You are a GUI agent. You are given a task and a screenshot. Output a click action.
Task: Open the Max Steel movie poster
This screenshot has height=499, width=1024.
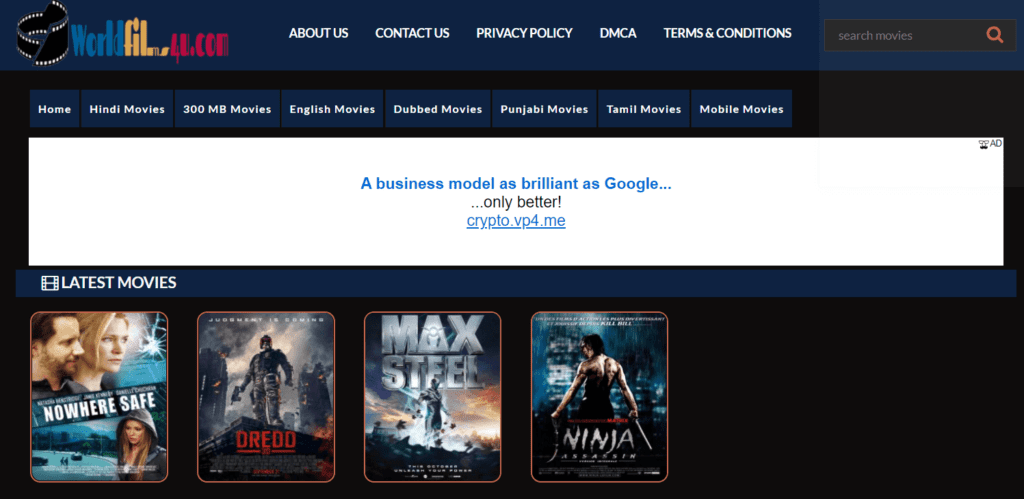(x=432, y=396)
